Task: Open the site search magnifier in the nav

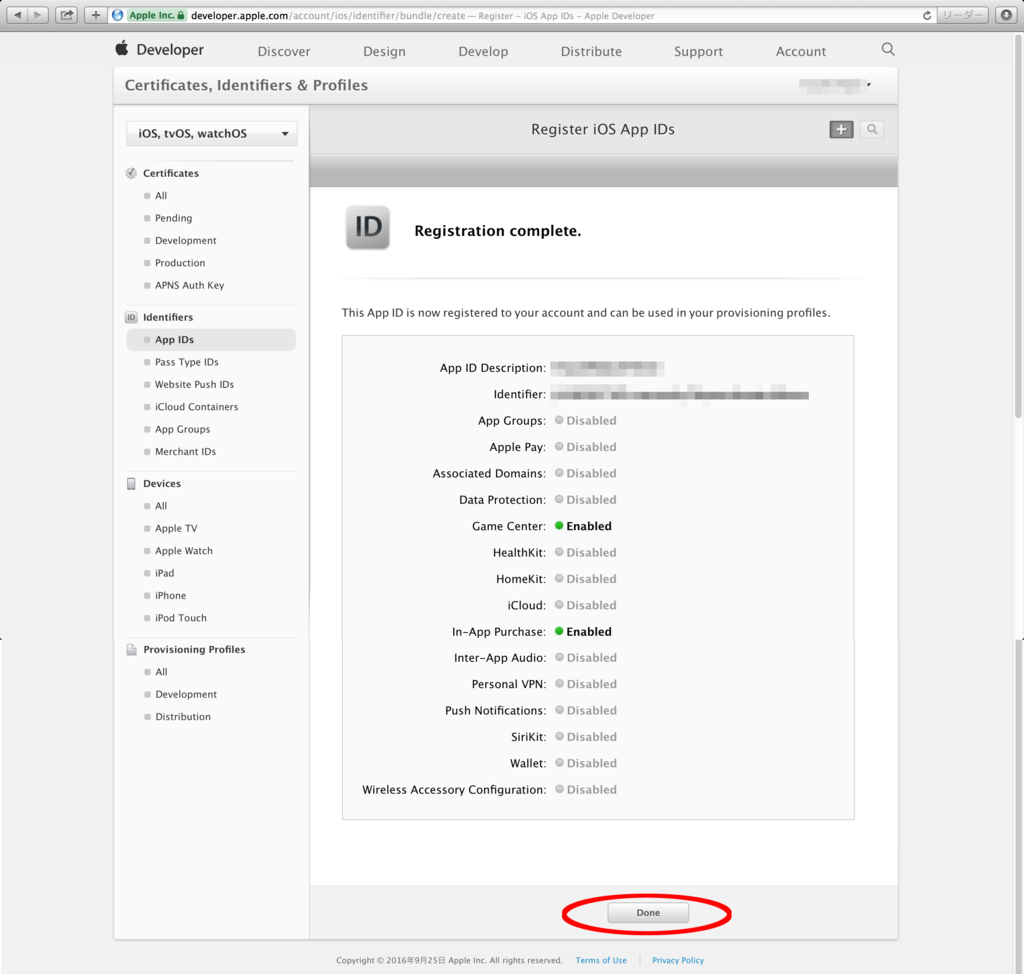Action: [888, 49]
